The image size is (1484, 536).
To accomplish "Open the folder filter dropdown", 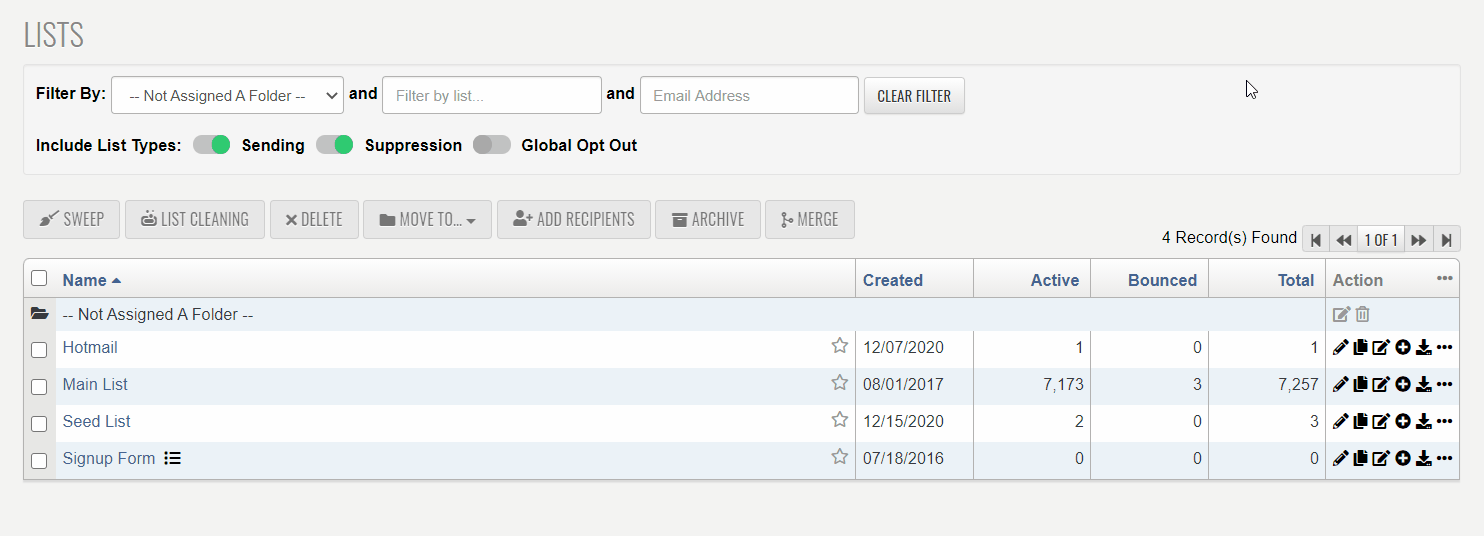I will click(x=227, y=96).
